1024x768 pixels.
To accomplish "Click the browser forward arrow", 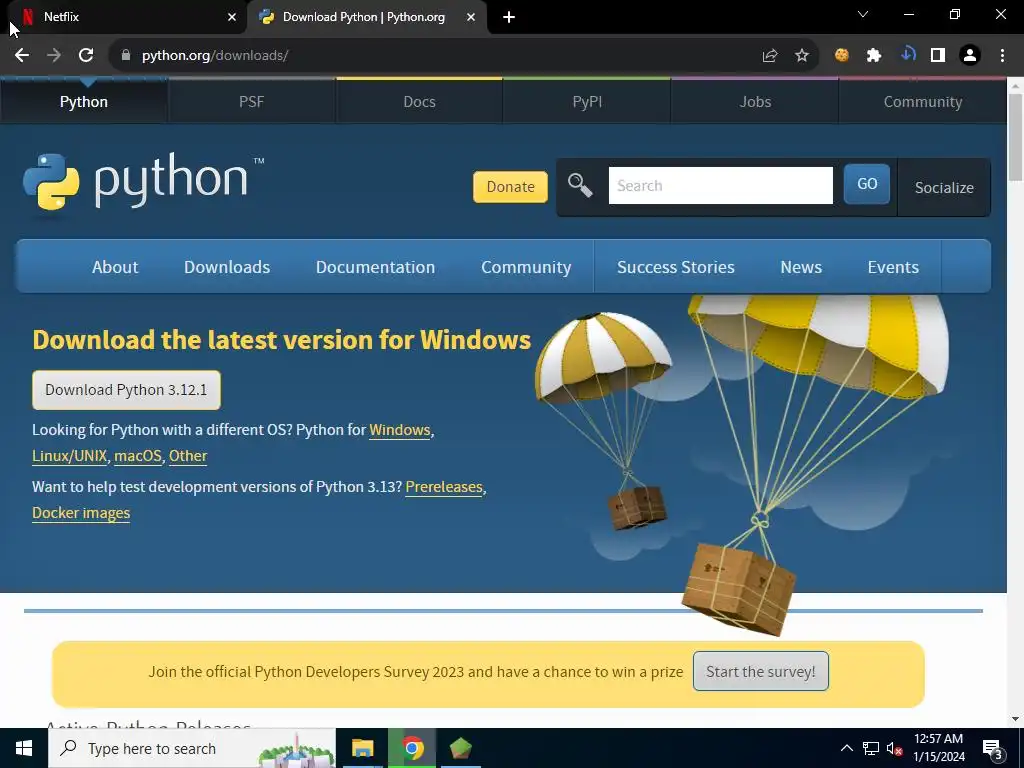I will (x=54, y=56).
